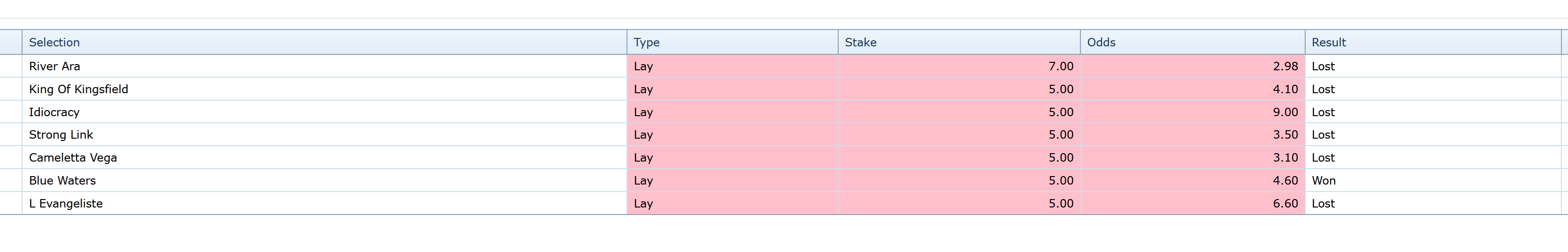This screenshot has height=252, width=1568.
Task: Click Cameletta Vega in the table
Action: pyautogui.click(x=73, y=158)
